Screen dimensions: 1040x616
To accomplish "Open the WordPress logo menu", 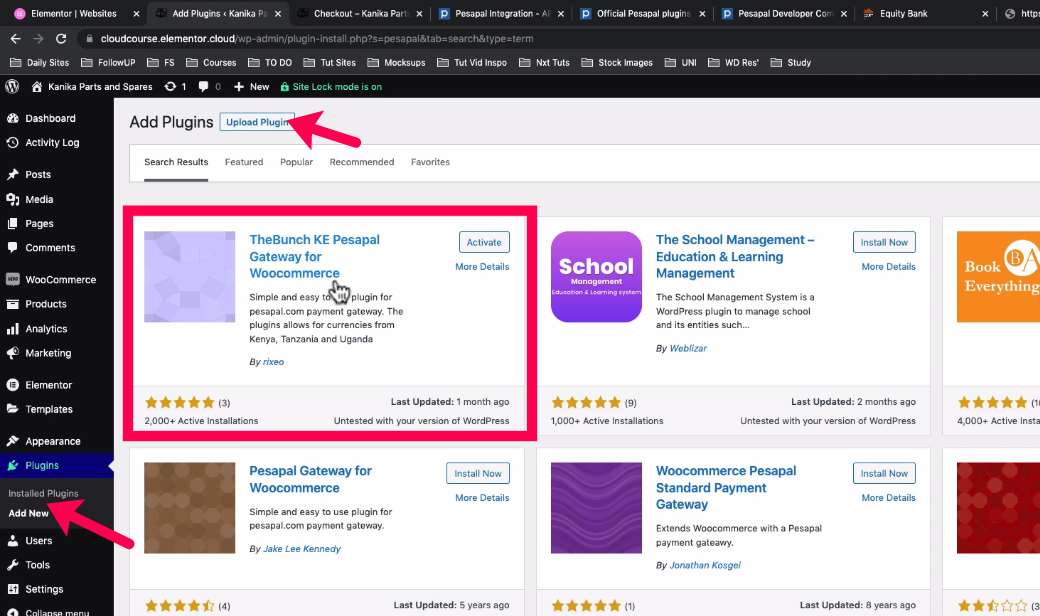I will [12, 86].
